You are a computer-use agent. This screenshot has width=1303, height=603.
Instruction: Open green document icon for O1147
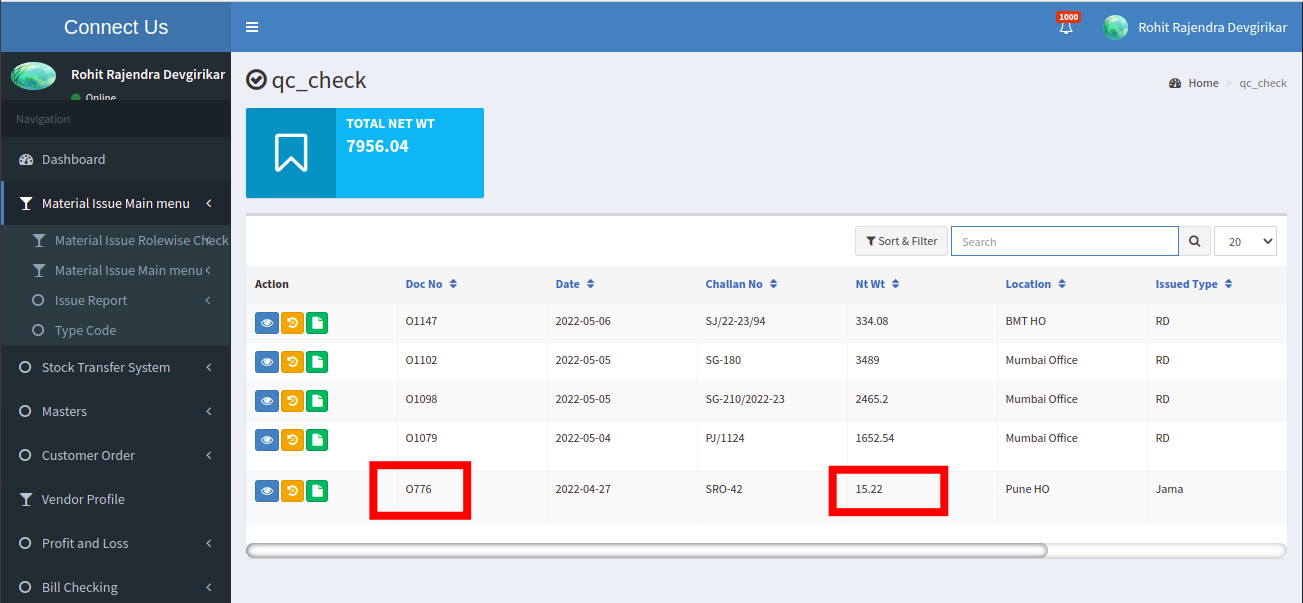pos(317,322)
